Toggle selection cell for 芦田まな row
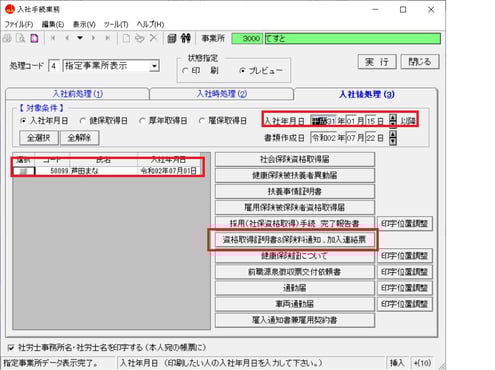The image size is (495, 370). tap(23, 171)
